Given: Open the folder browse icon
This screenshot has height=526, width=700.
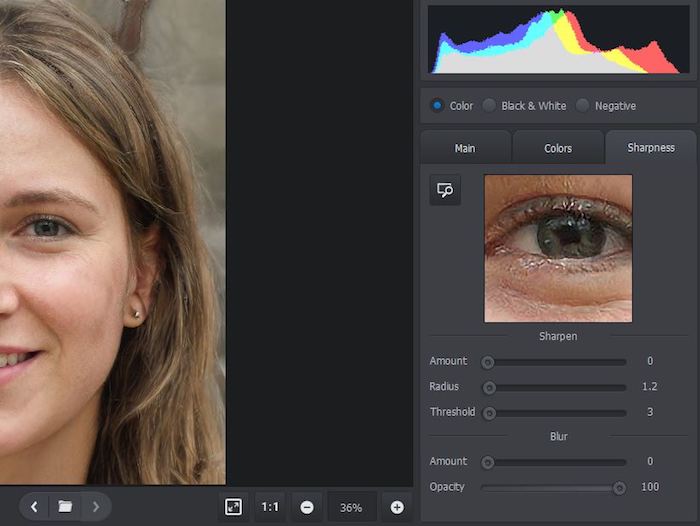Looking at the screenshot, I should (65, 507).
